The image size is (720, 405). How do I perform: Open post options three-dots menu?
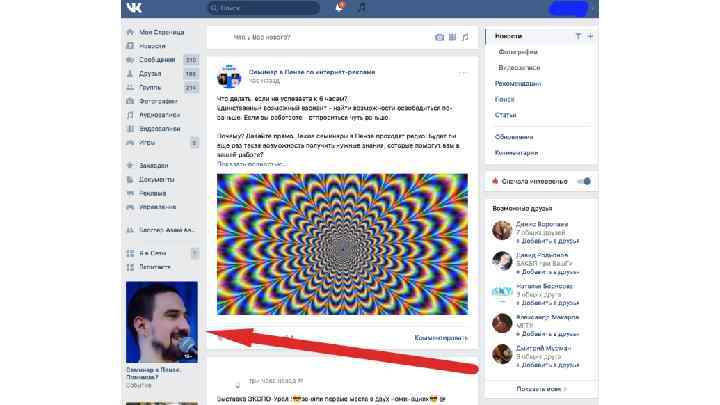tap(462, 73)
